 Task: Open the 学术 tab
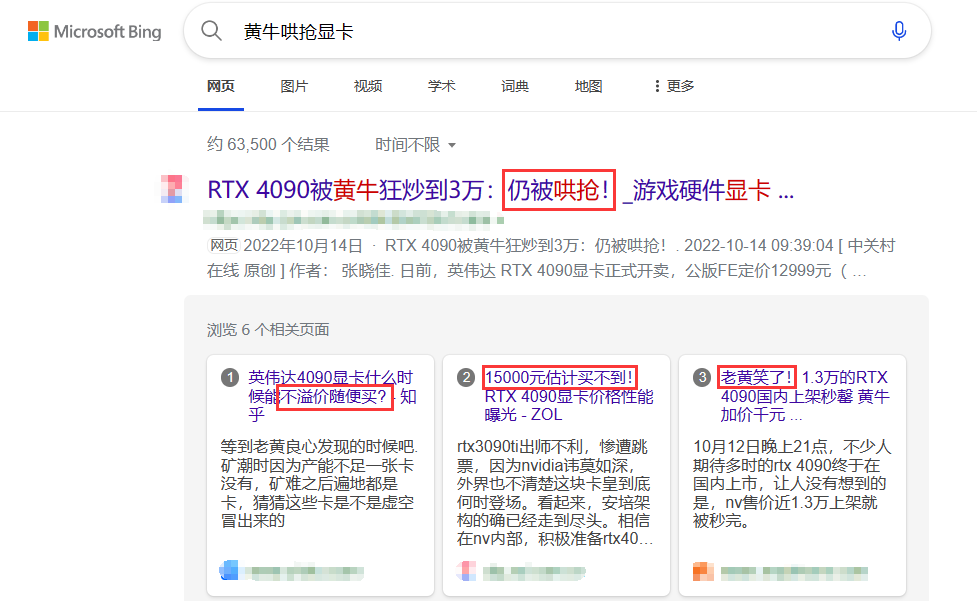click(441, 86)
